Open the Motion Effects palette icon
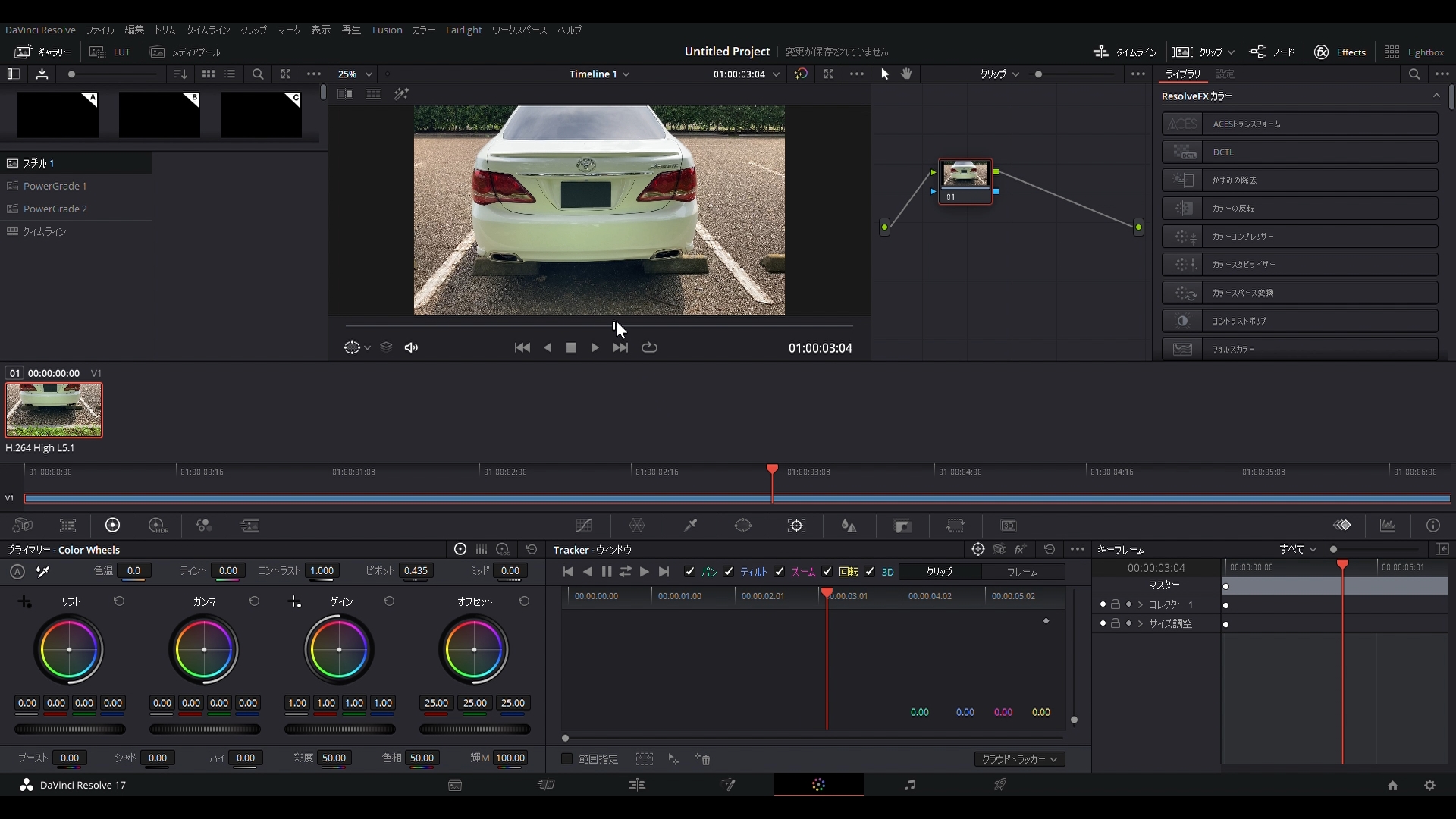 click(x=250, y=526)
